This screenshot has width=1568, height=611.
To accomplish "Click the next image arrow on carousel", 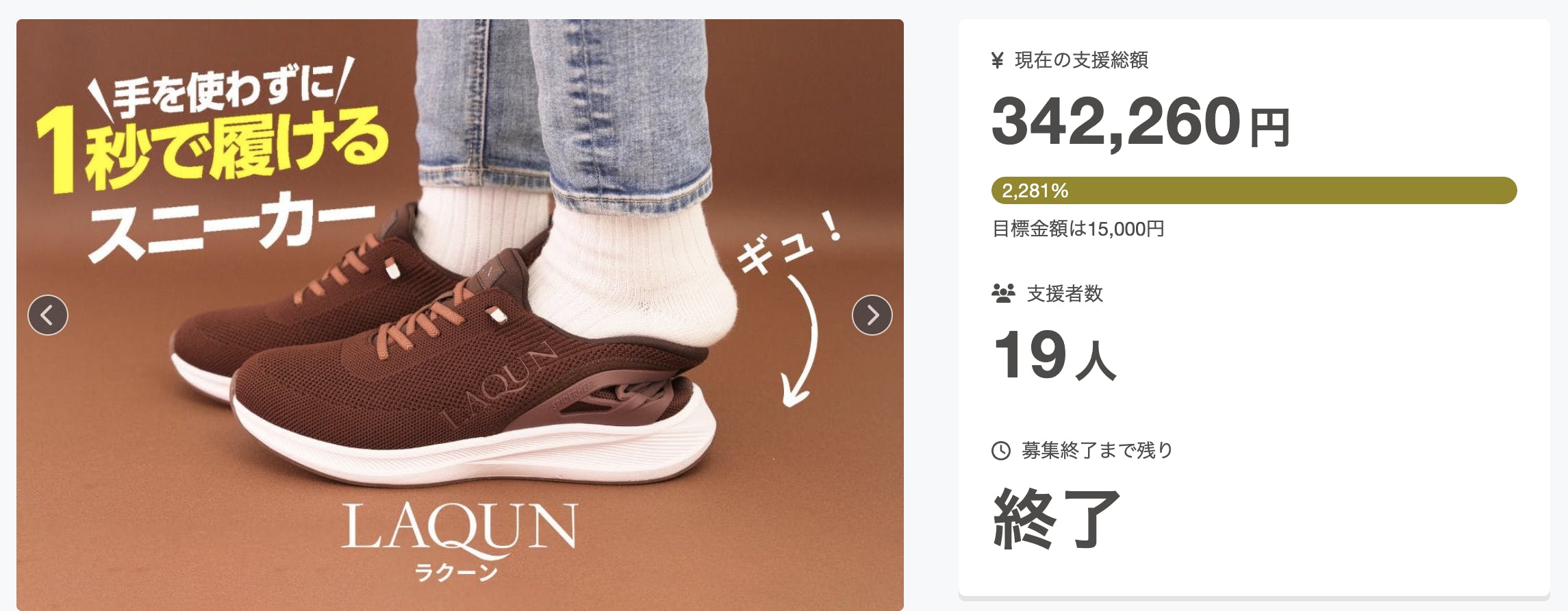I will click(x=872, y=315).
